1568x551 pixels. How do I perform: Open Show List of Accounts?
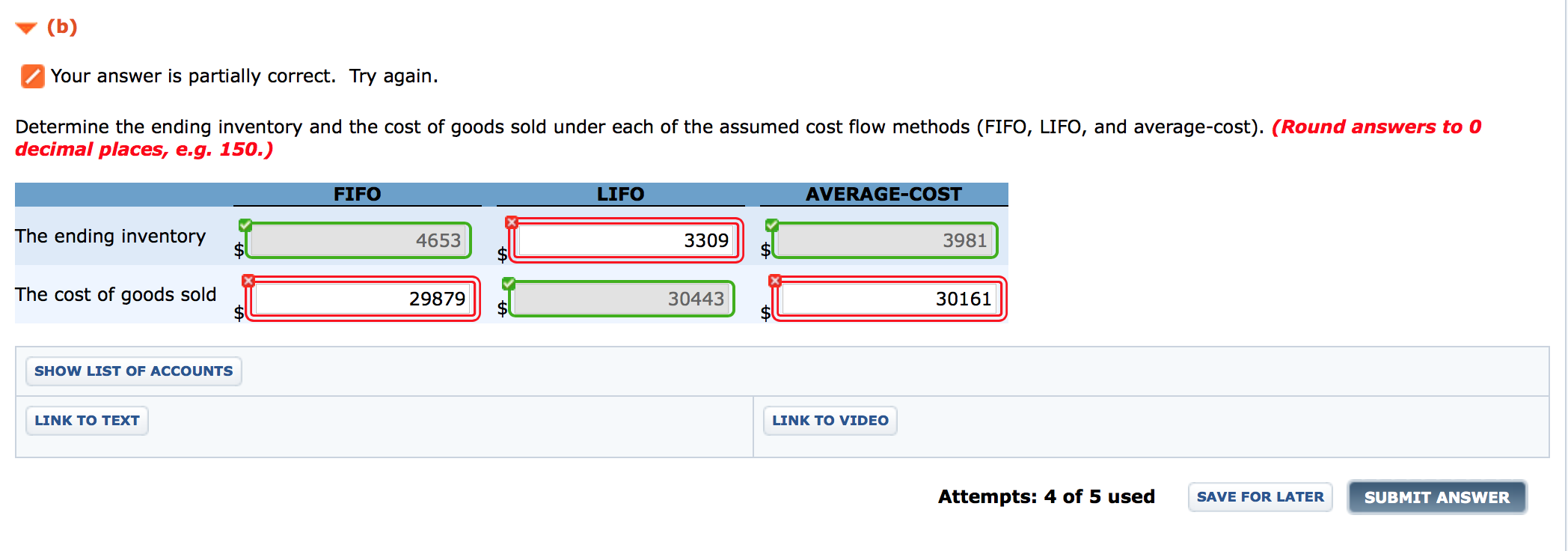tap(133, 371)
